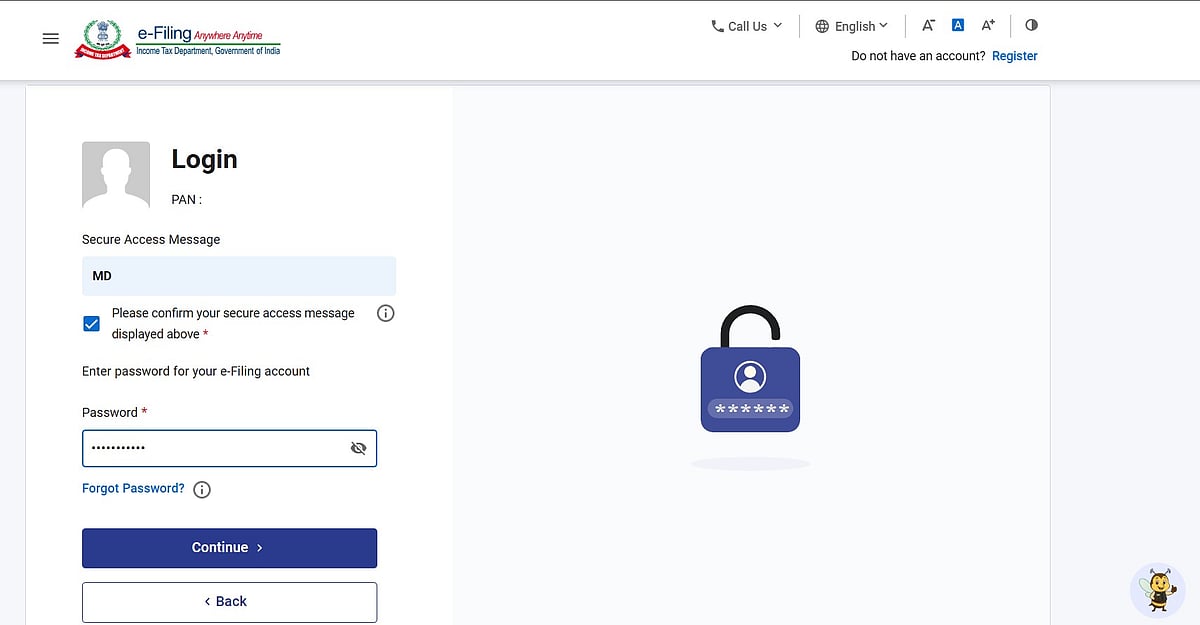The height and width of the screenshot is (625, 1200).
Task: Click the Forgot Password link
Action: tap(133, 489)
